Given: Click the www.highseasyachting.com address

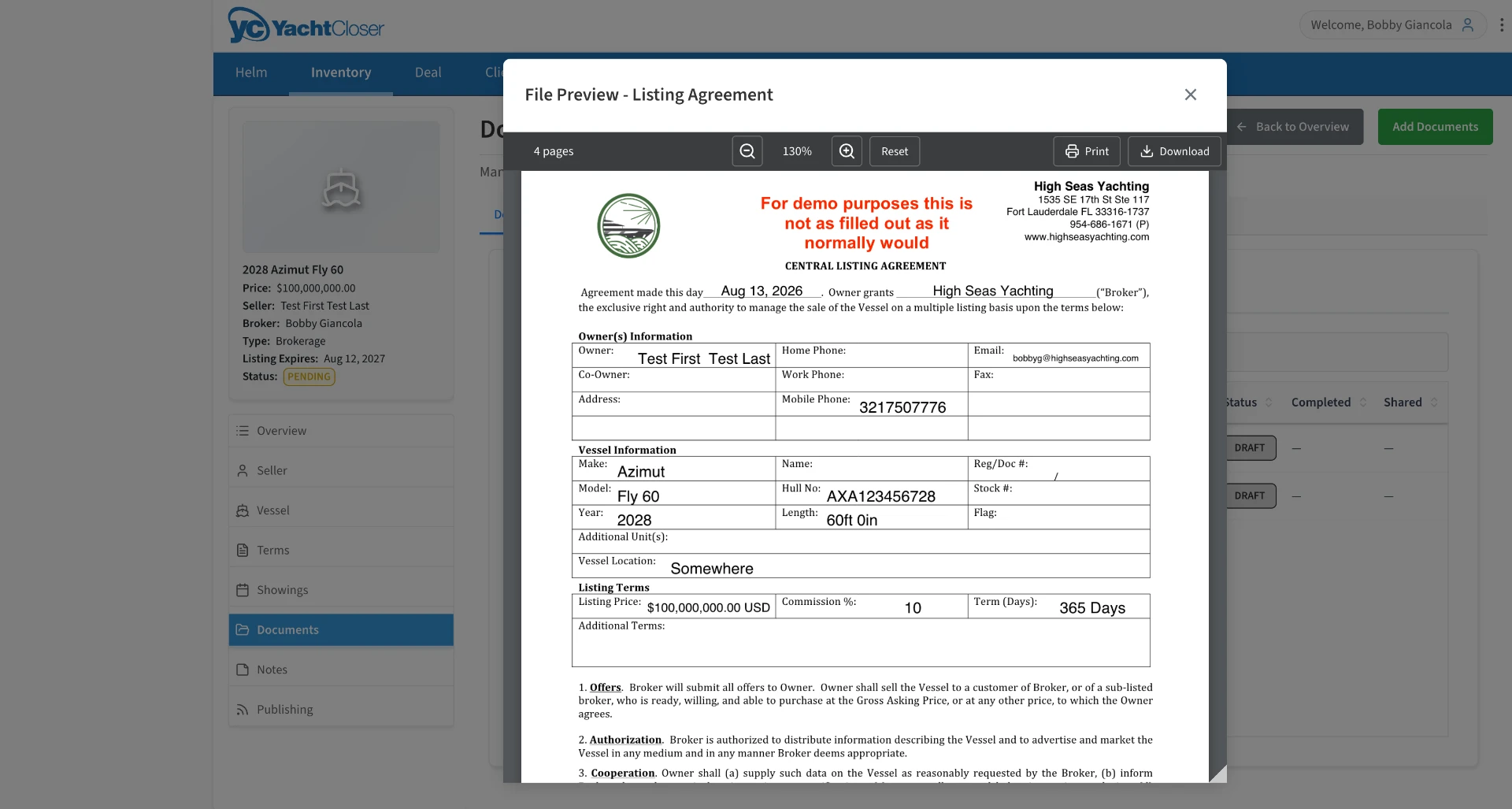Looking at the screenshot, I should coord(1087,237).
